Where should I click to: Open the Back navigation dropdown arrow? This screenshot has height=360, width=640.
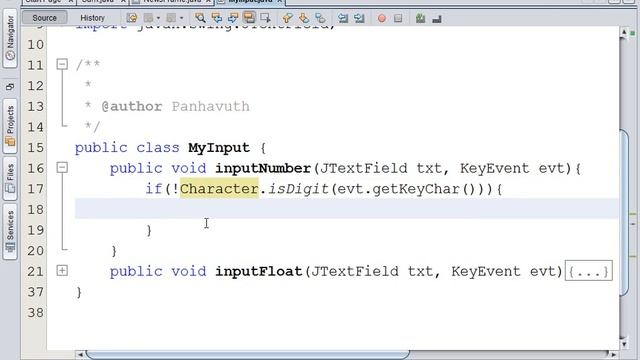158,18
